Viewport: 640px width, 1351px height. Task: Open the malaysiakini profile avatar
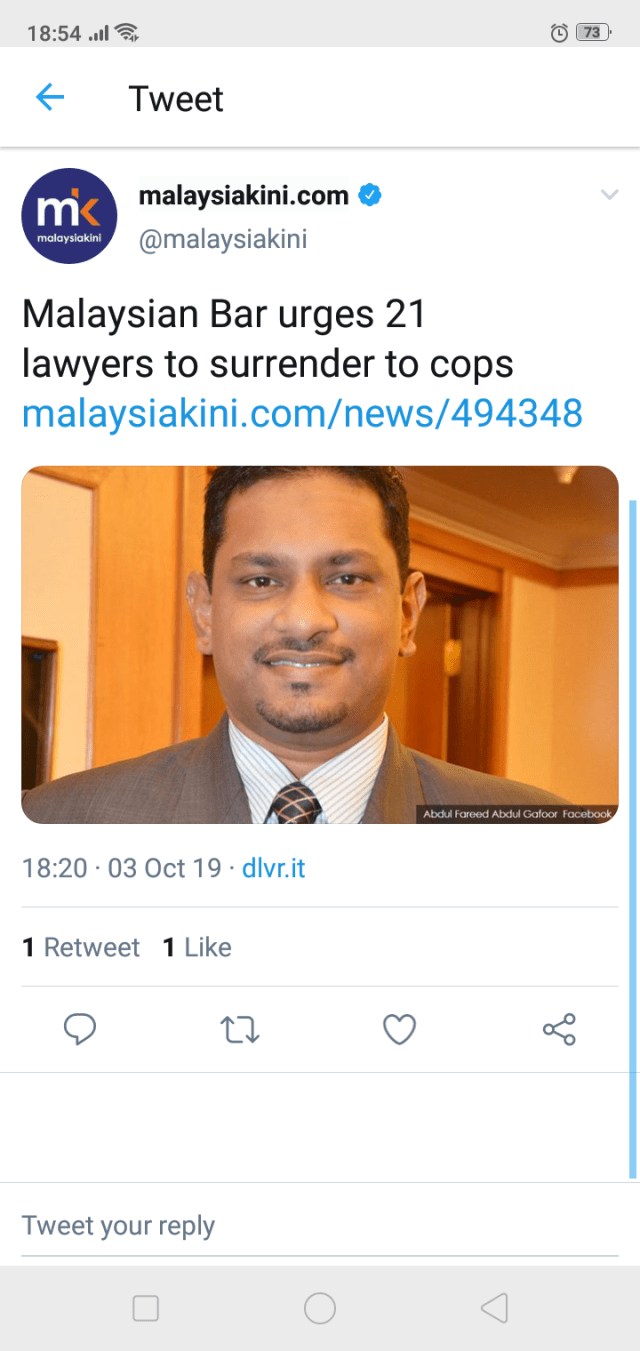69,216
